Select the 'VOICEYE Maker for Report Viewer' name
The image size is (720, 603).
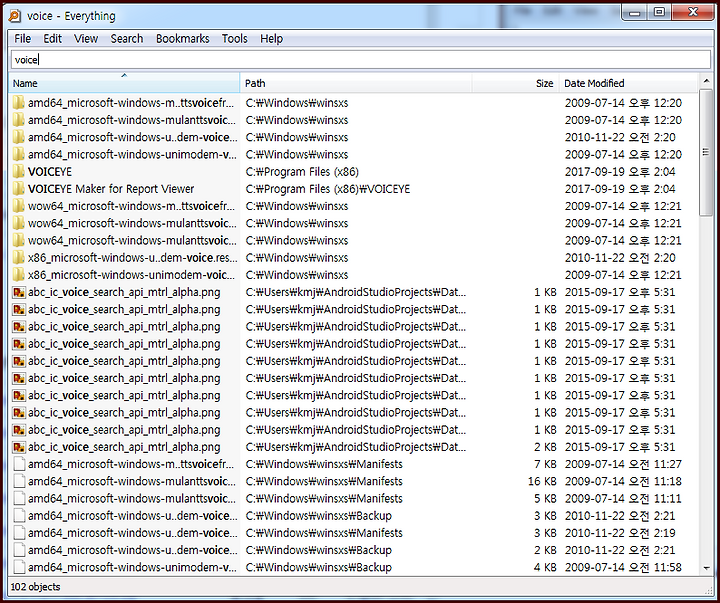tap(111, 189)
